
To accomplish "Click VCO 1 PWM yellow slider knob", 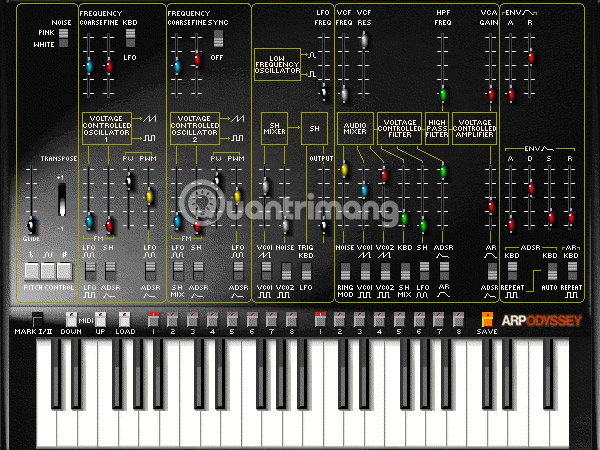I will pos(149,197).
